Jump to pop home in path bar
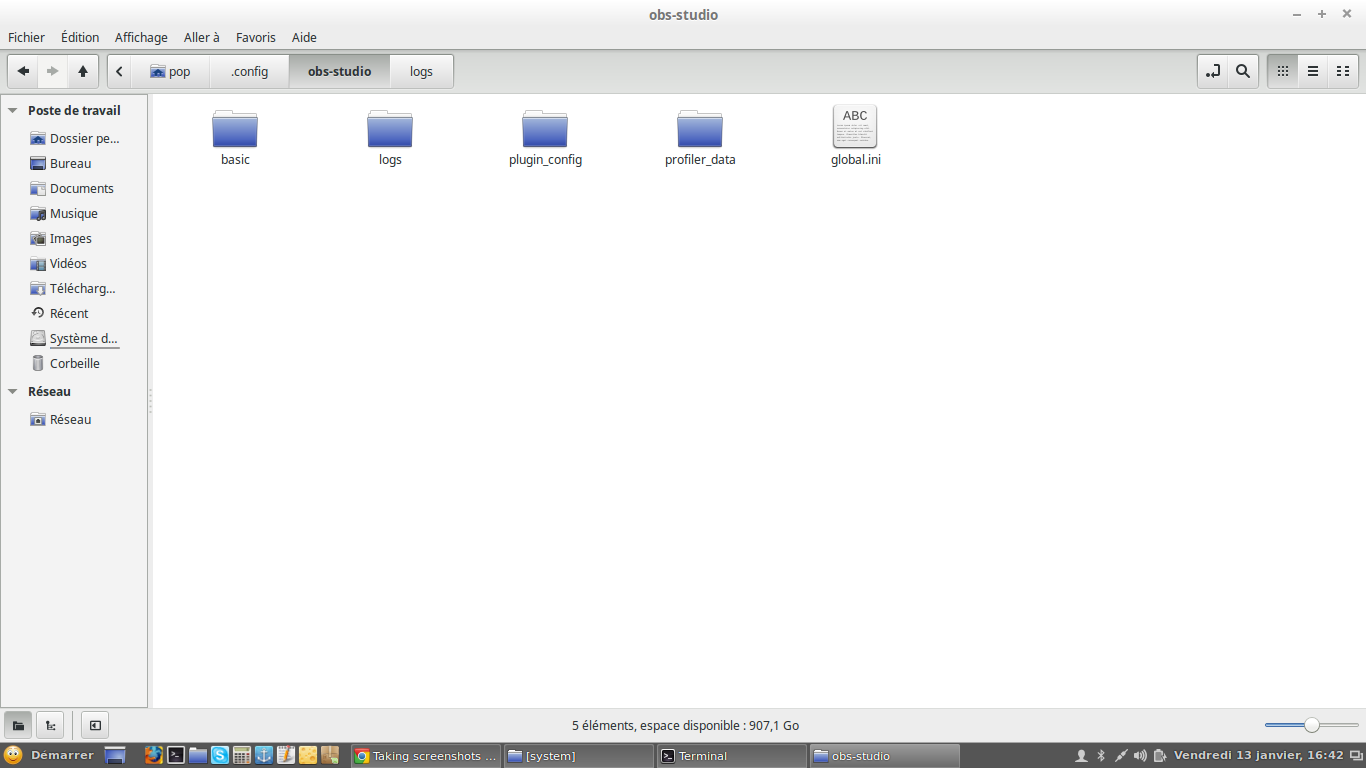This screenshot has width=1366, height=768. 171,71
